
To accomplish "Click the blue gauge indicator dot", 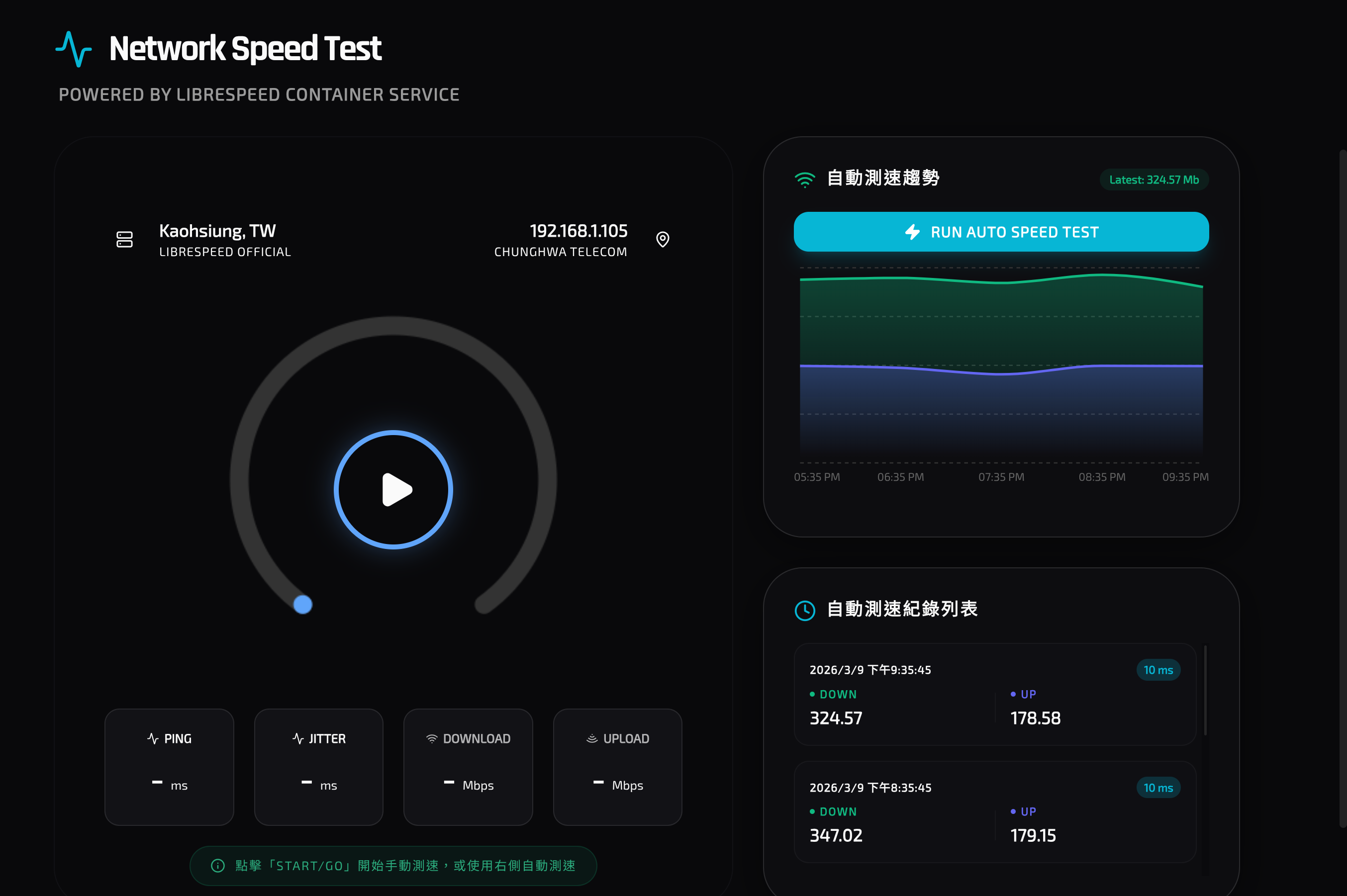I will (x=303, y=604).
